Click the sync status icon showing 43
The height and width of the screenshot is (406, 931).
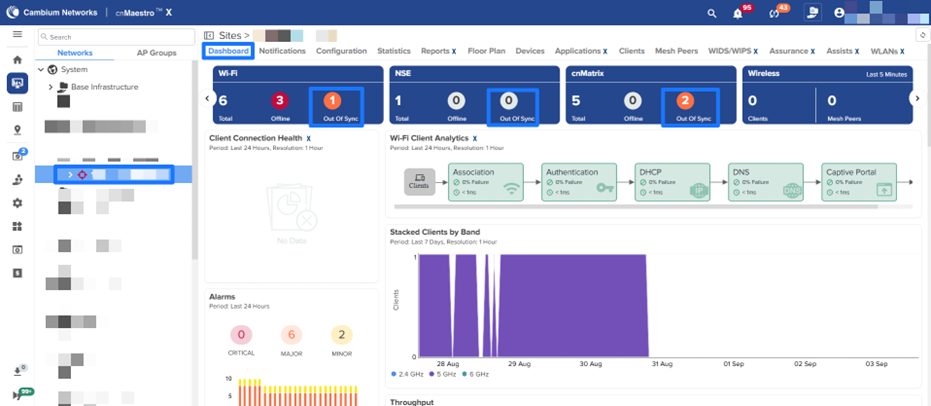point(774,13)
